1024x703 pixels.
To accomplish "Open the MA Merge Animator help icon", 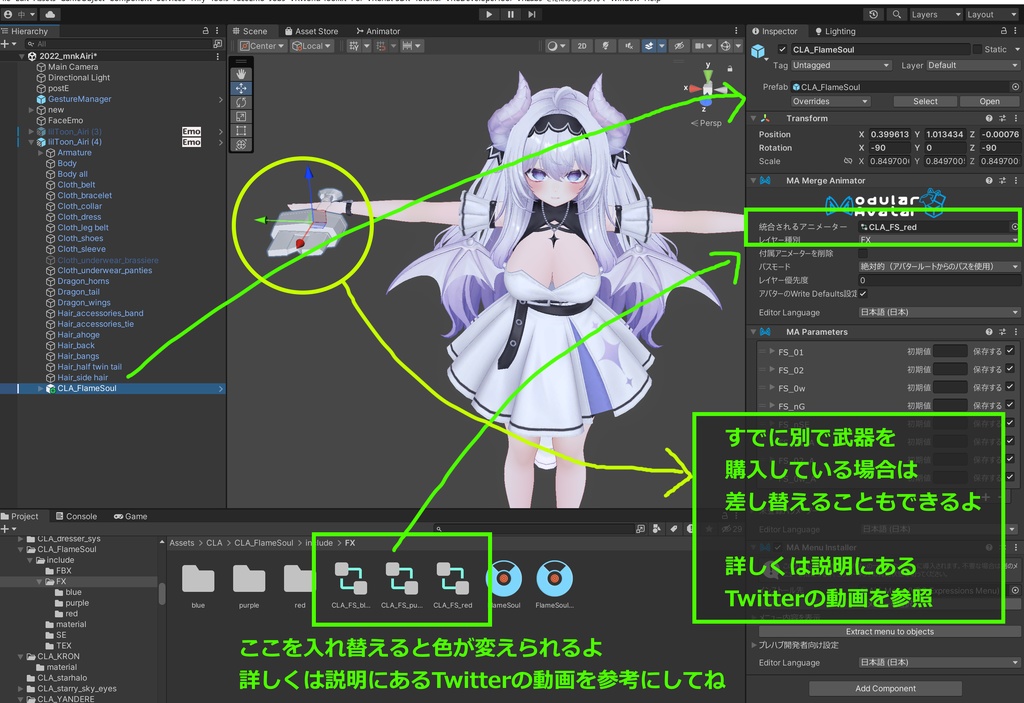I will pyautogui.click(x=988, y=180).
